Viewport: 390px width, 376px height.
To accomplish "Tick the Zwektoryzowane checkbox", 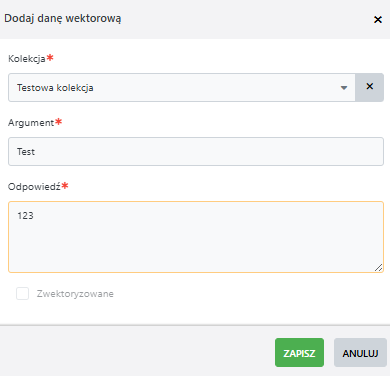I will [x=22, y=294].
